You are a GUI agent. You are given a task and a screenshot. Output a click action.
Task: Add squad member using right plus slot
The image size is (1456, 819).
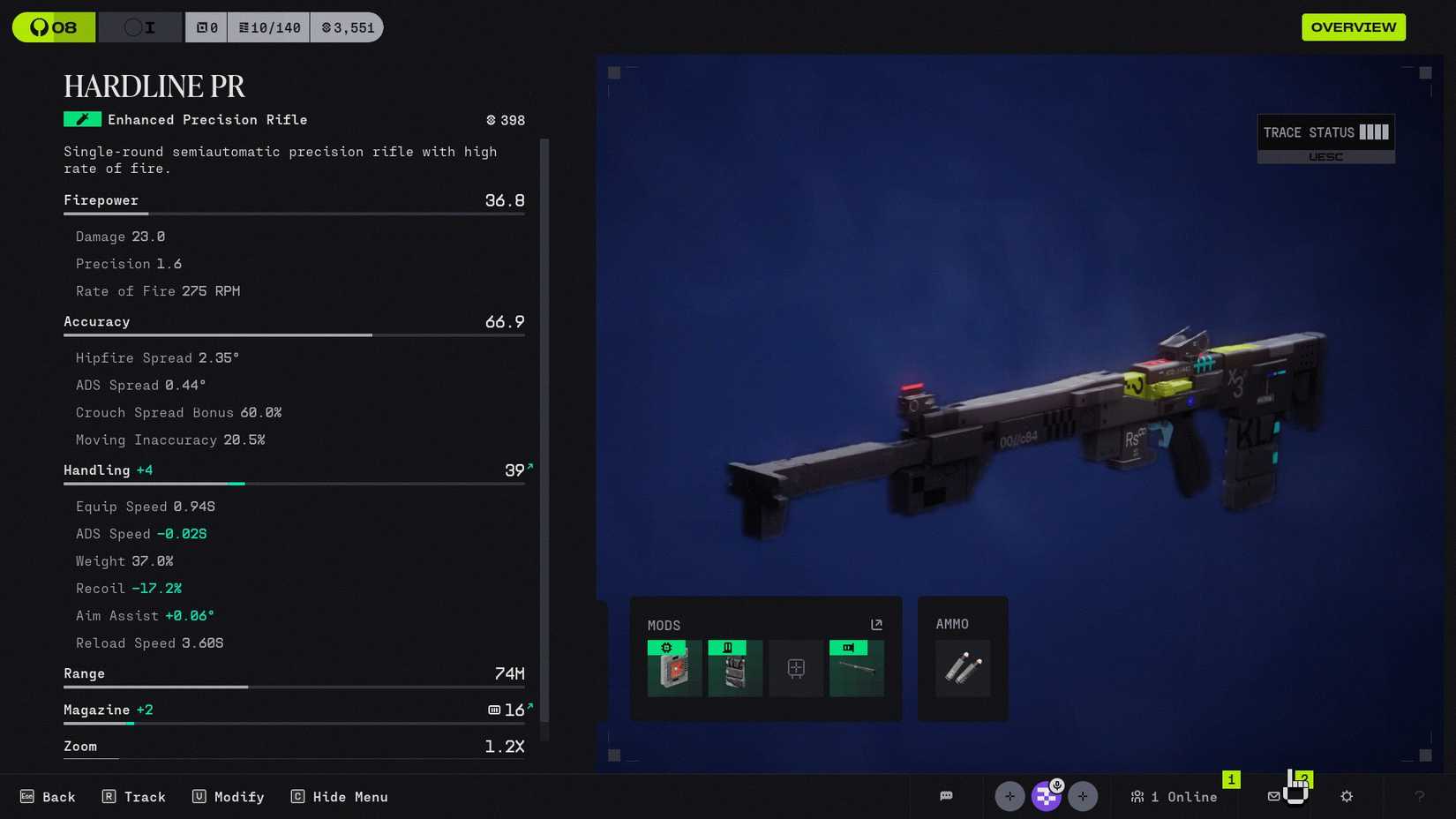pyautogui.click(x=1083, y=796)
